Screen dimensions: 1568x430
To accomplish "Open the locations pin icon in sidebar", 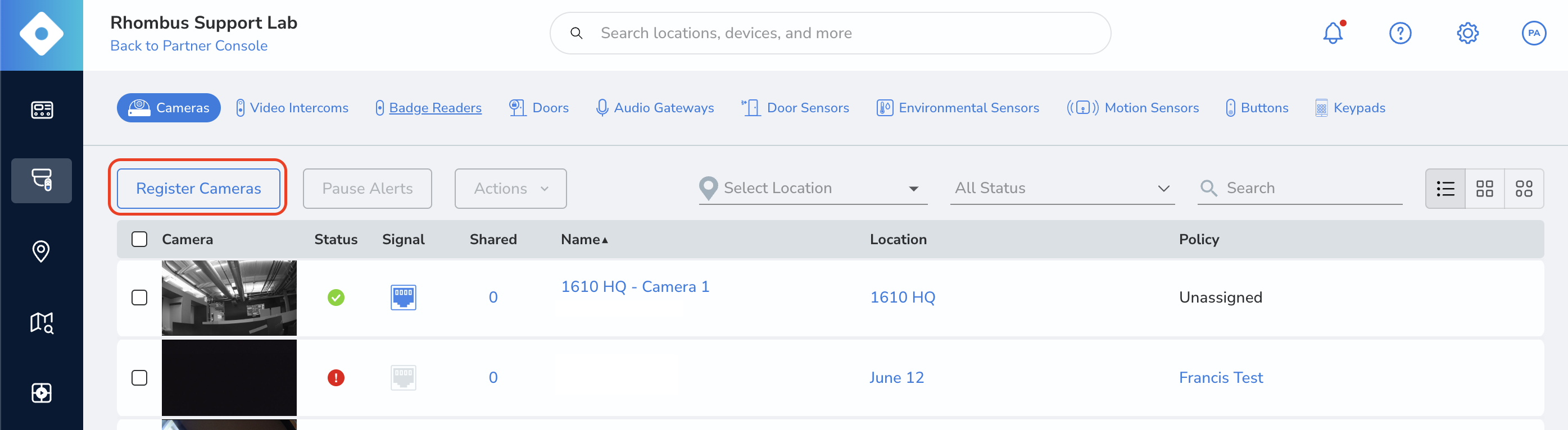I will pos(41,251).
